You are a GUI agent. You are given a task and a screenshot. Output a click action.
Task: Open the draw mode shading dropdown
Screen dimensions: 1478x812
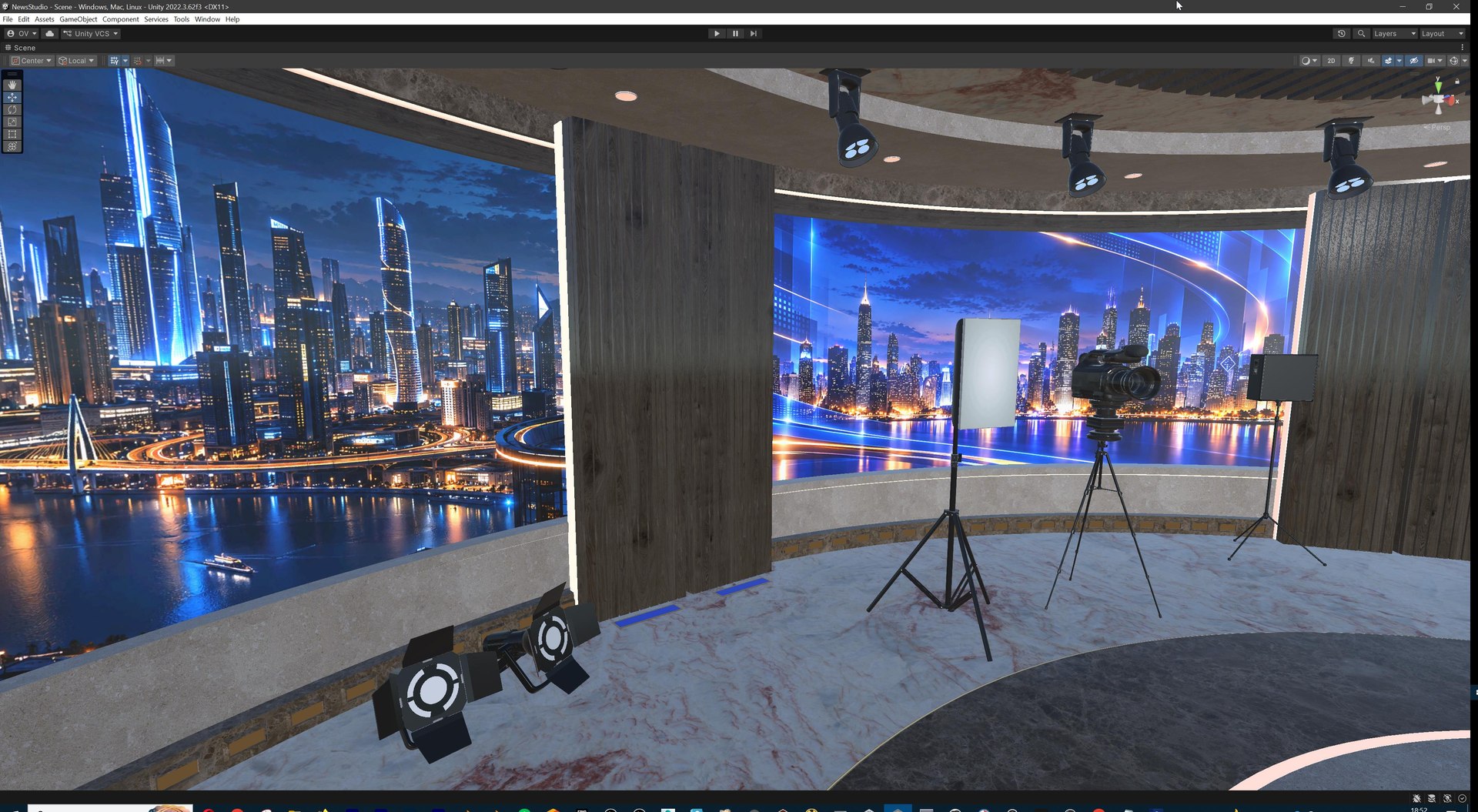(x=1309, y=61)
